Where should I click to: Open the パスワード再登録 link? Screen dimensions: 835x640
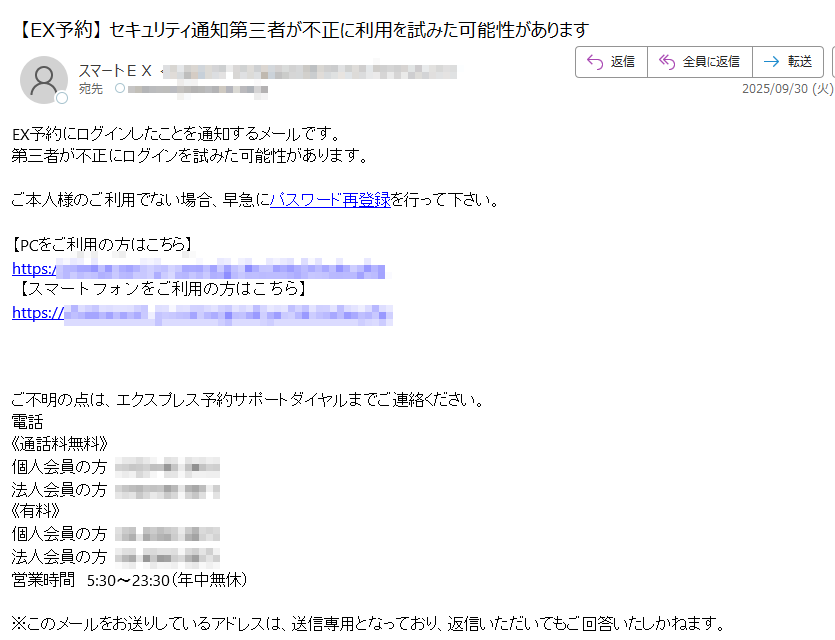330,200
